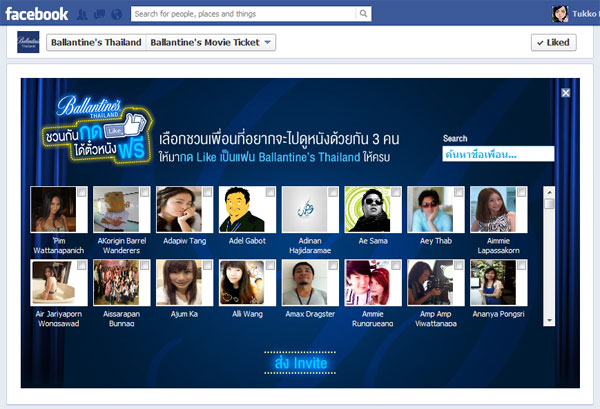Select Aimmie Lapassakorn's photo
600x409 pixels.
[x=493, y=210]
